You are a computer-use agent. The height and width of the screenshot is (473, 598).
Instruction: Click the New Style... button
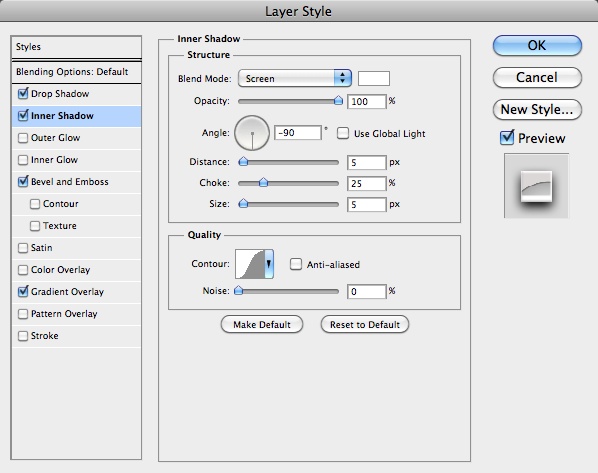[537, 109]
